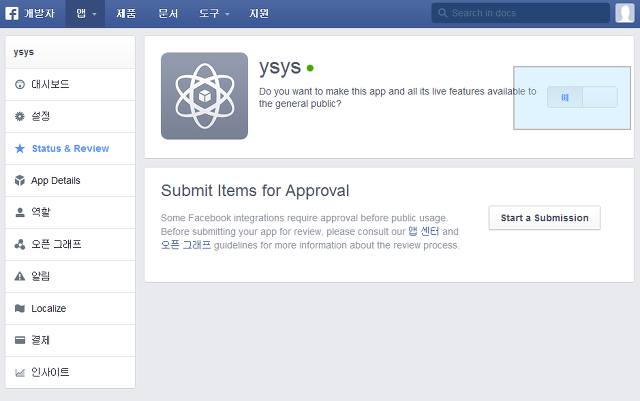Viewport: 640px width, 401px height.
Task: Open 대시보드 in the sidebar
Action: (x=70, y=85)
